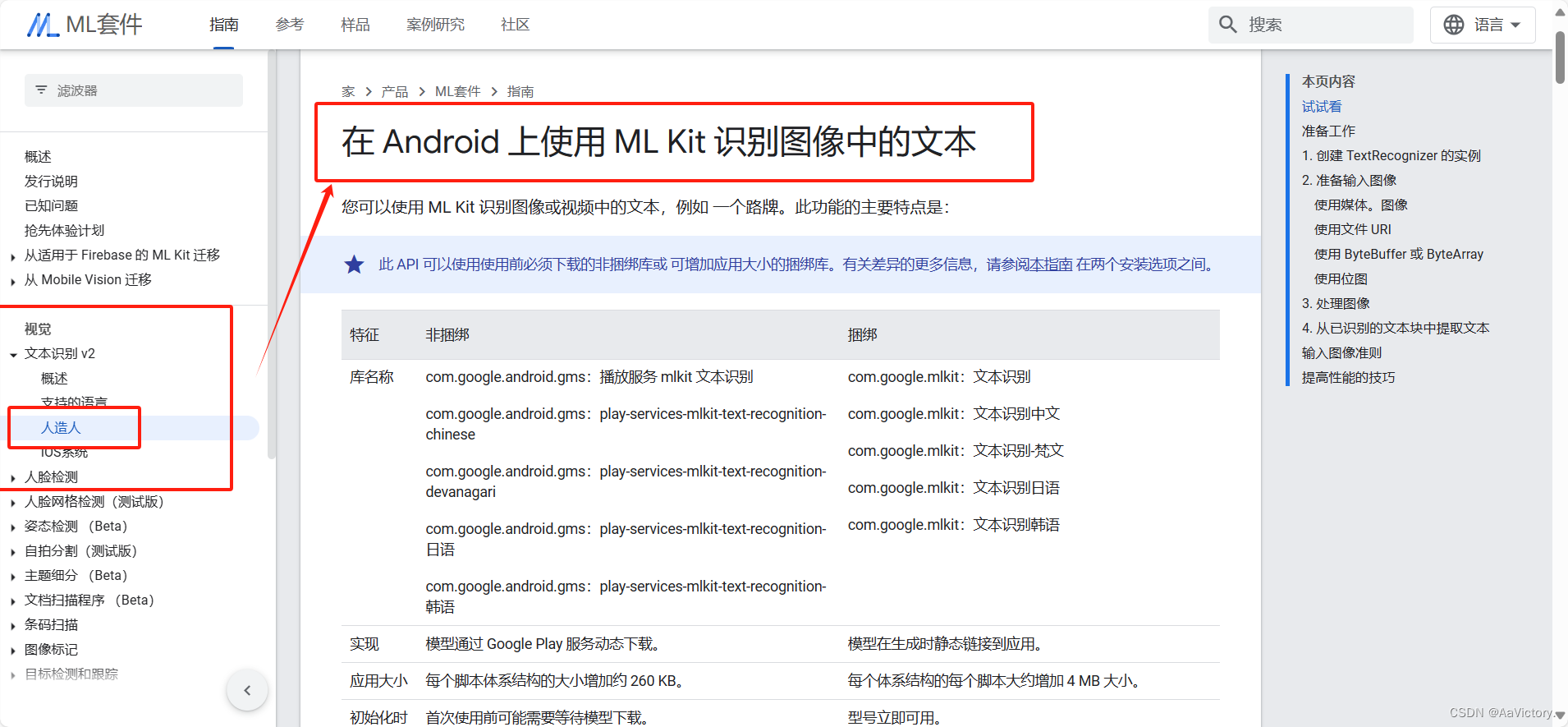Expand 人脸网格检测（测试版）section
This screenshot has width=1568, height=727.
[13, 503]
